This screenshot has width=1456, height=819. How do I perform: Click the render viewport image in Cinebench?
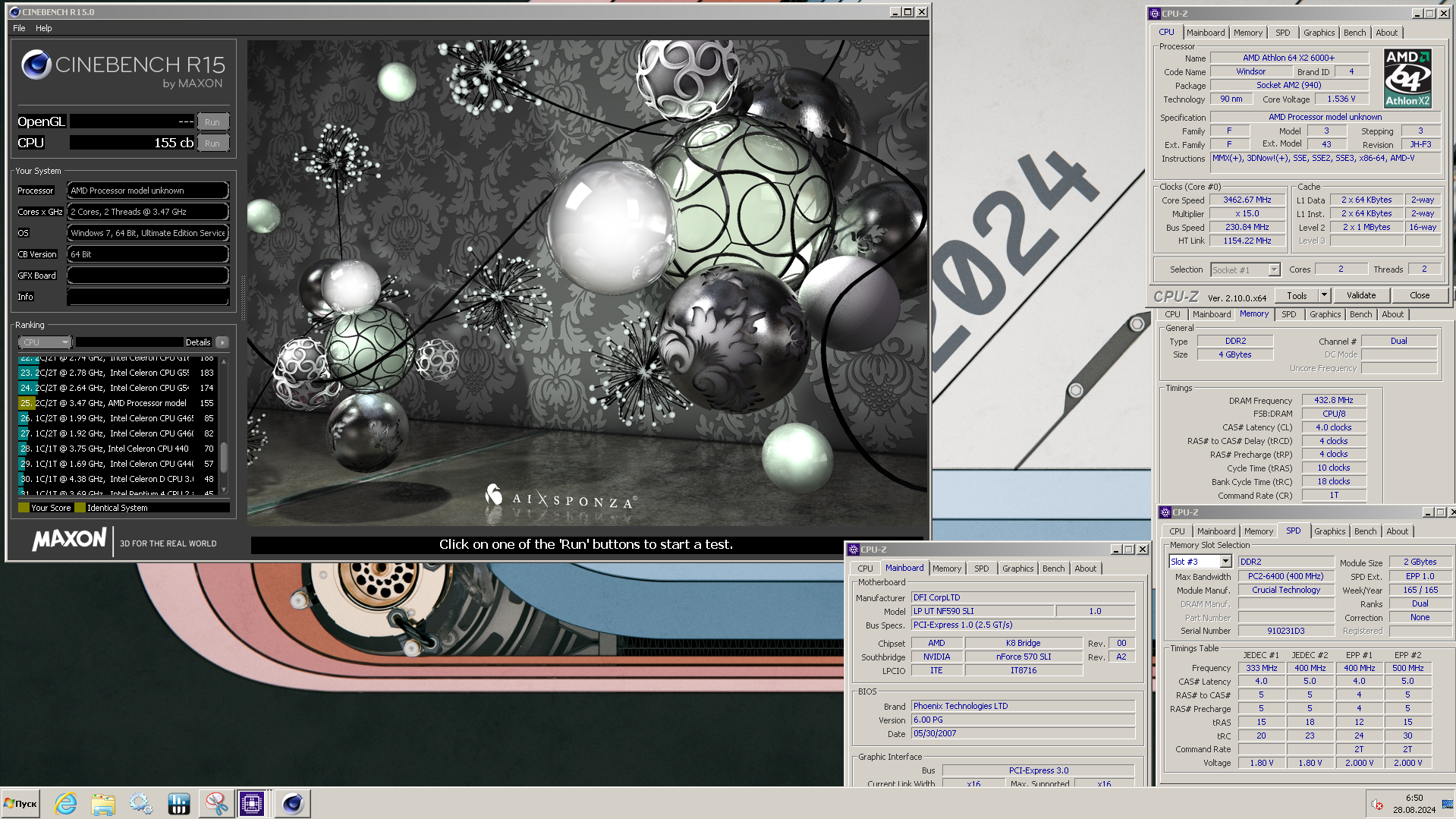coord(586,283)
